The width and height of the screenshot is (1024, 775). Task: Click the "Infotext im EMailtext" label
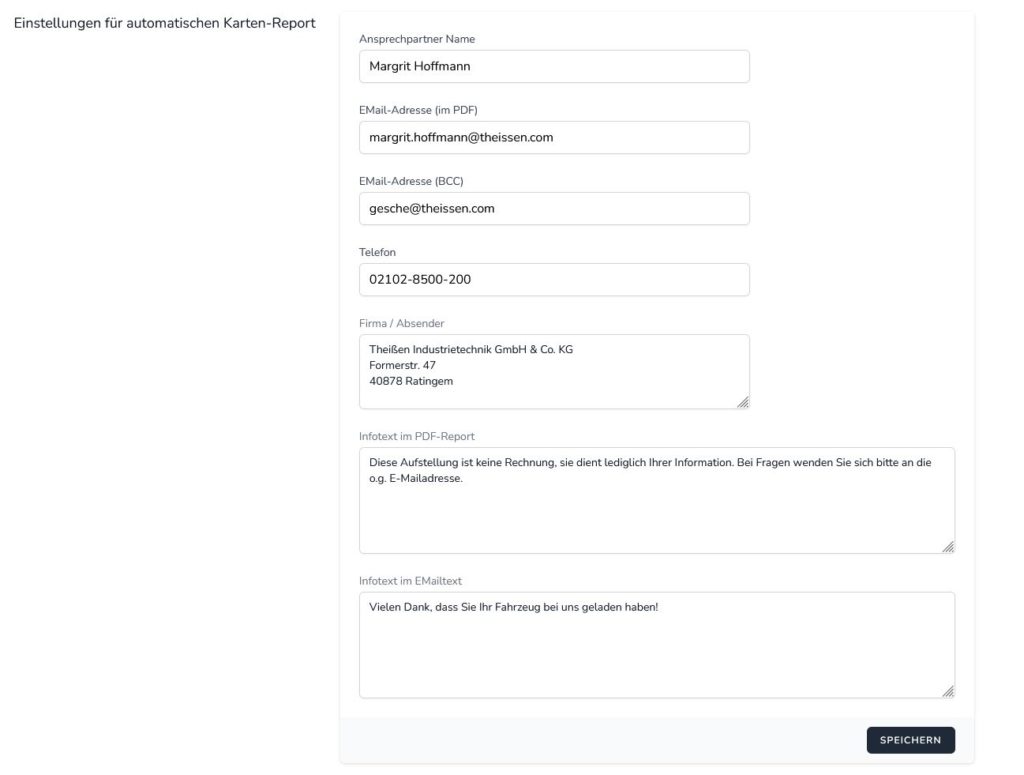(x=410, y=581)
